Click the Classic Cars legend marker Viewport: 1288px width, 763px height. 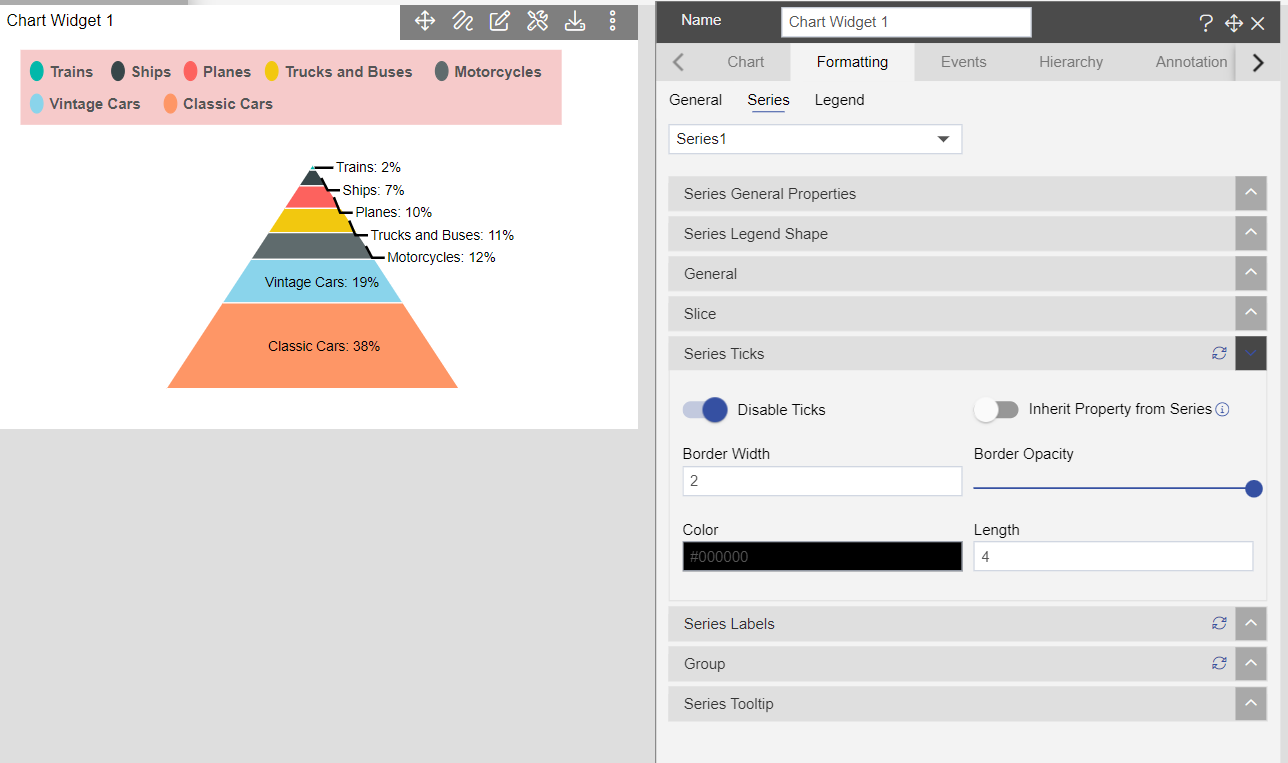(x=170, y=103)
